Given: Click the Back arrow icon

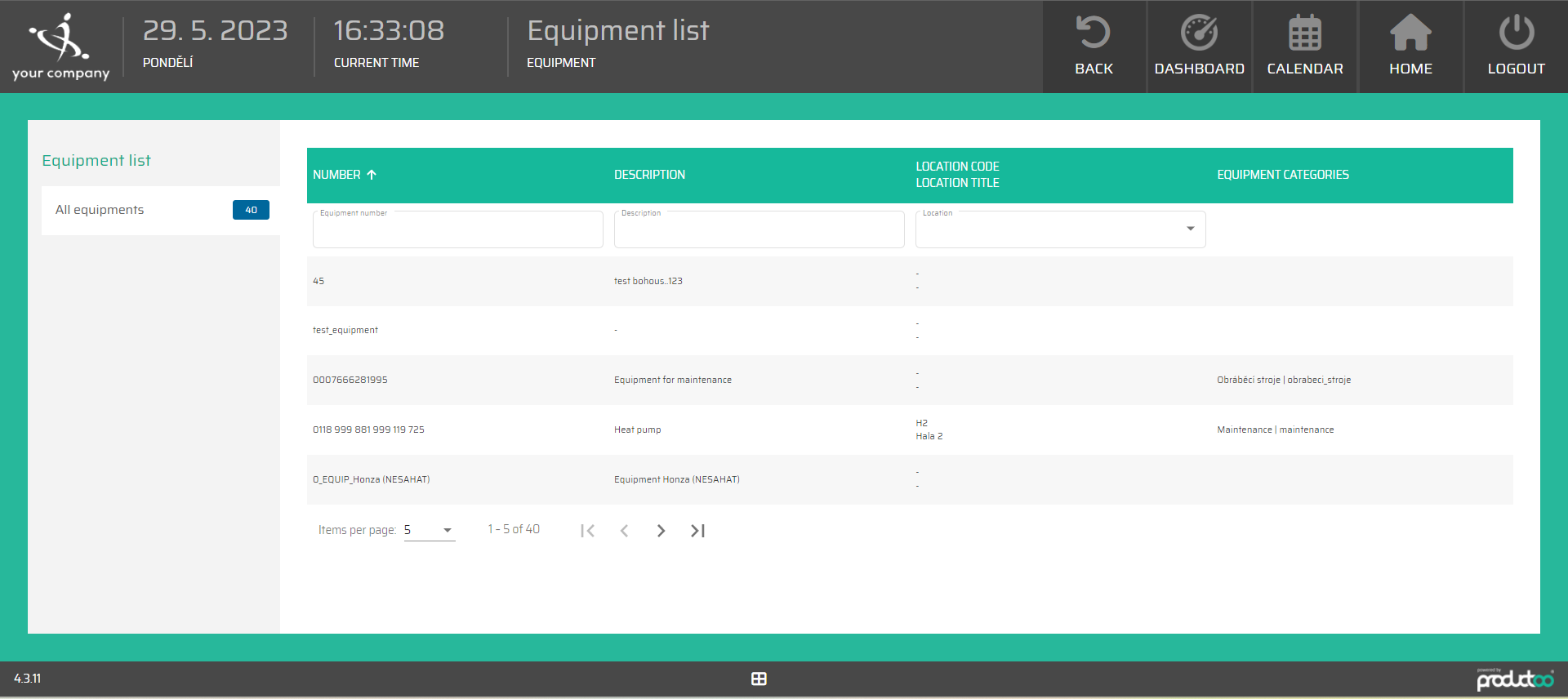Looking at the screenshot, I should pos(1094,33).
